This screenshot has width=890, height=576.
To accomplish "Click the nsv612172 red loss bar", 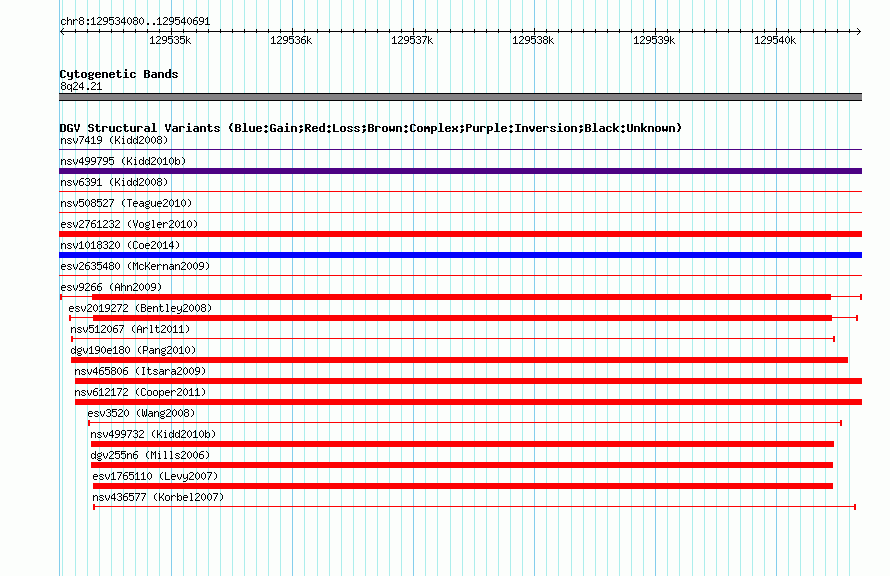I will coord(468,402).
